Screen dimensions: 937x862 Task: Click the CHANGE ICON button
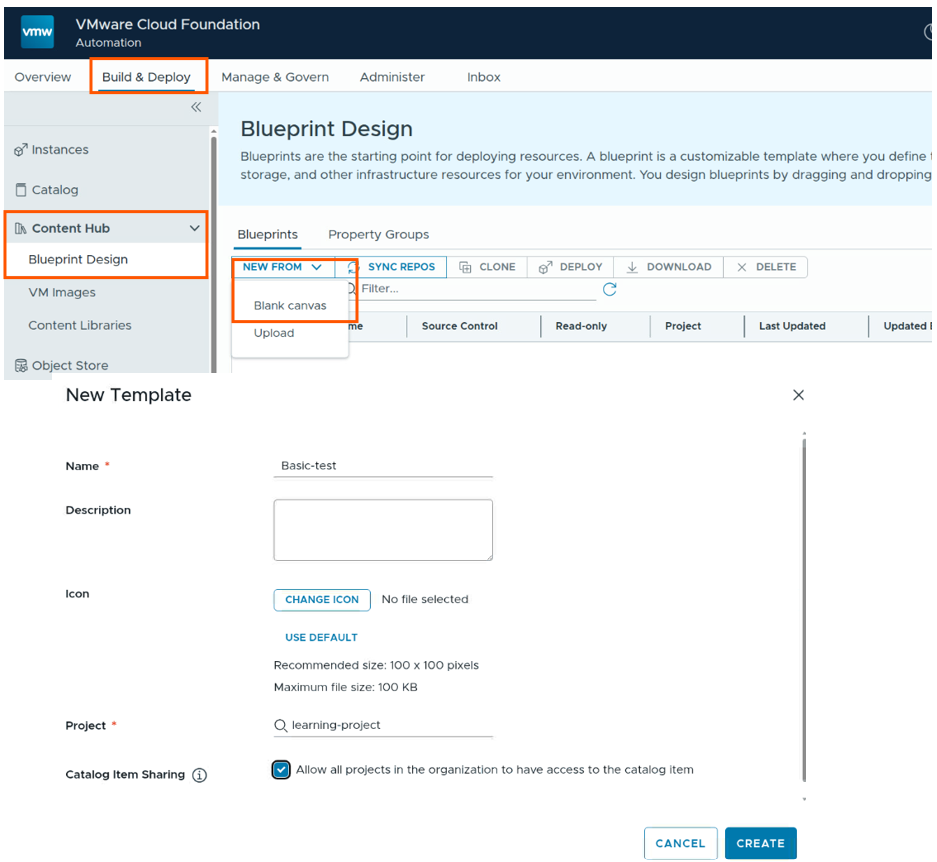(x=321, y=599)
